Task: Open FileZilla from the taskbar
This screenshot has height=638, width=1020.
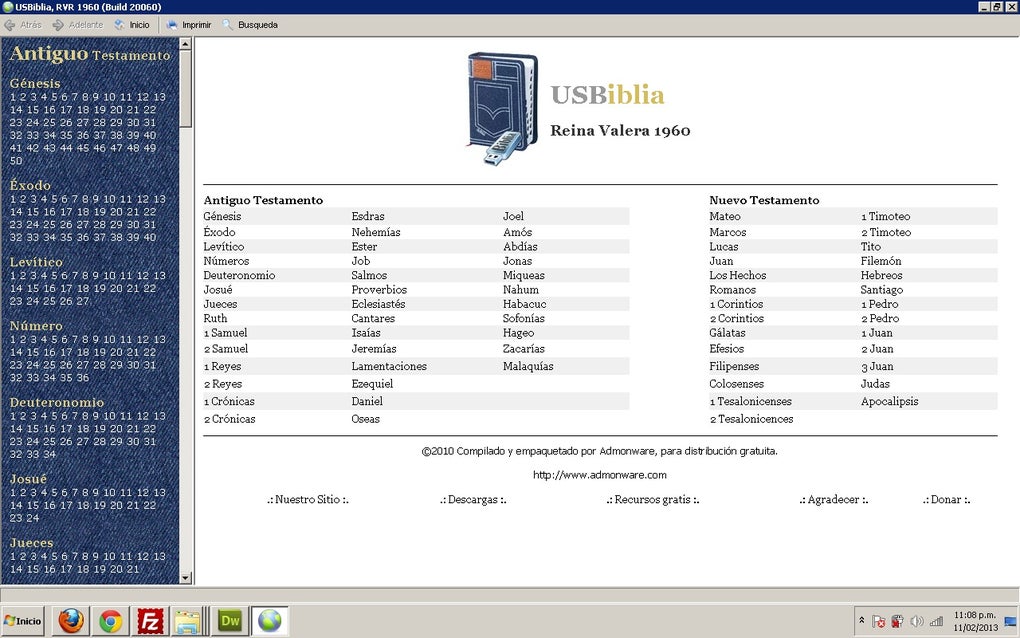Action: coord(150,621)
